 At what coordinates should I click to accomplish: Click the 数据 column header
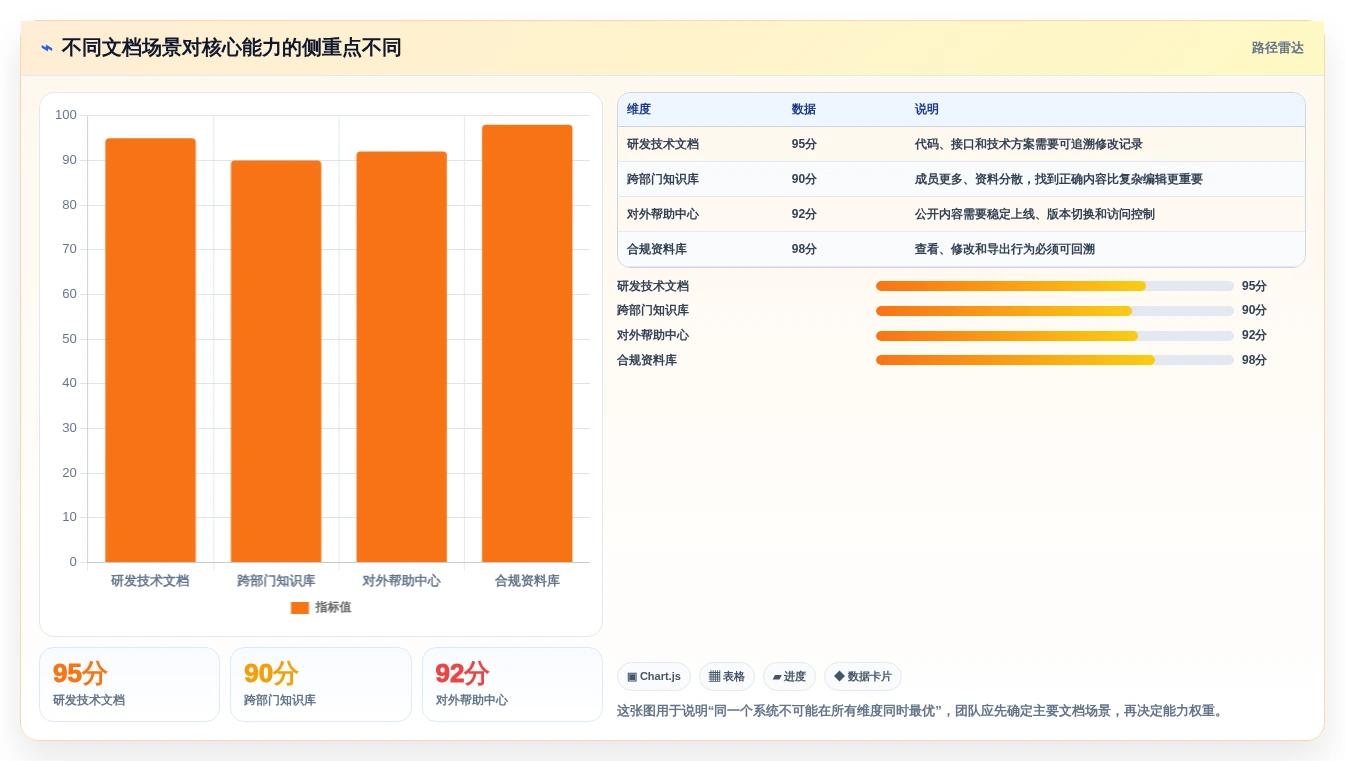point(803,110)
